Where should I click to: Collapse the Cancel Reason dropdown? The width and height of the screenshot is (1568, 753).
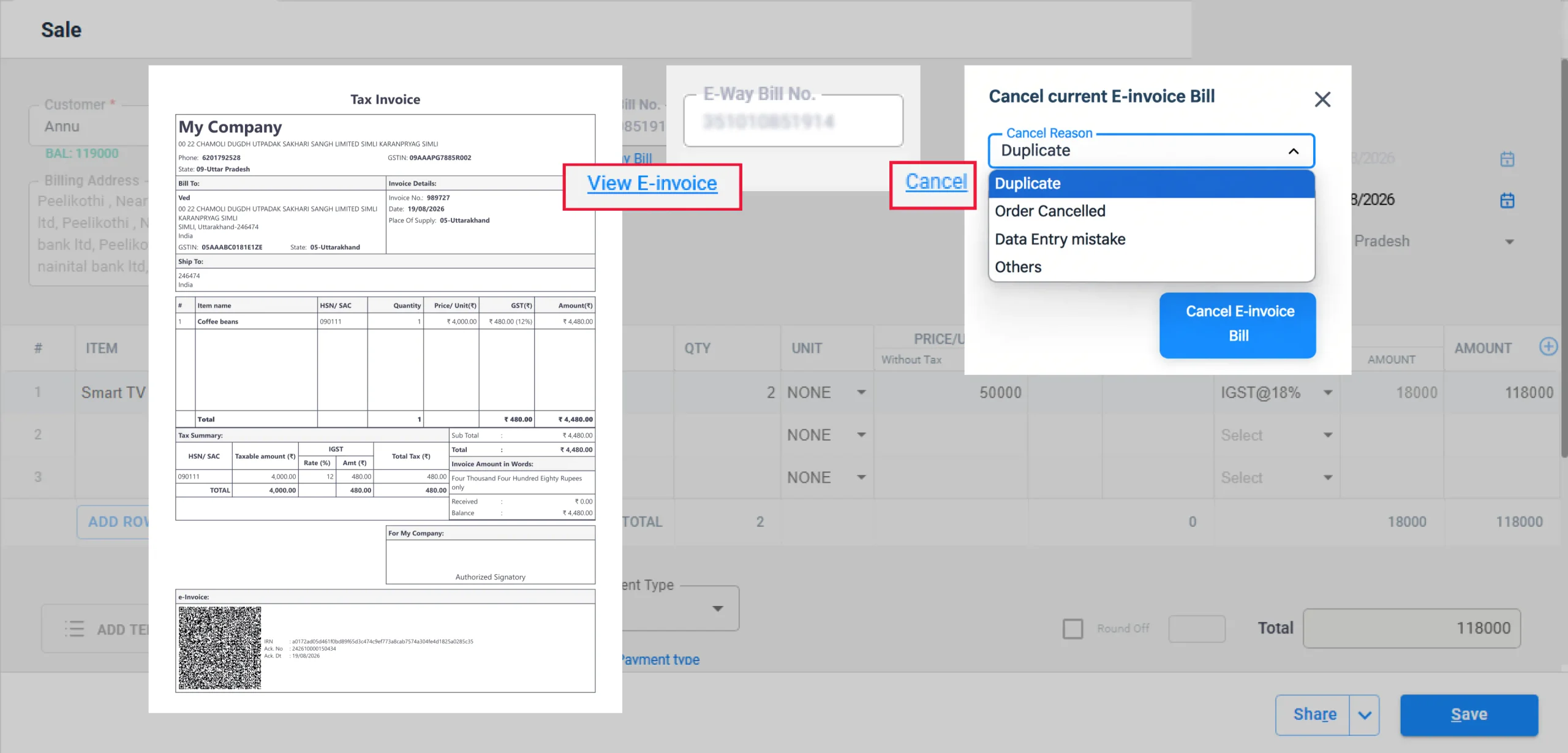(x=1294, y=151)
